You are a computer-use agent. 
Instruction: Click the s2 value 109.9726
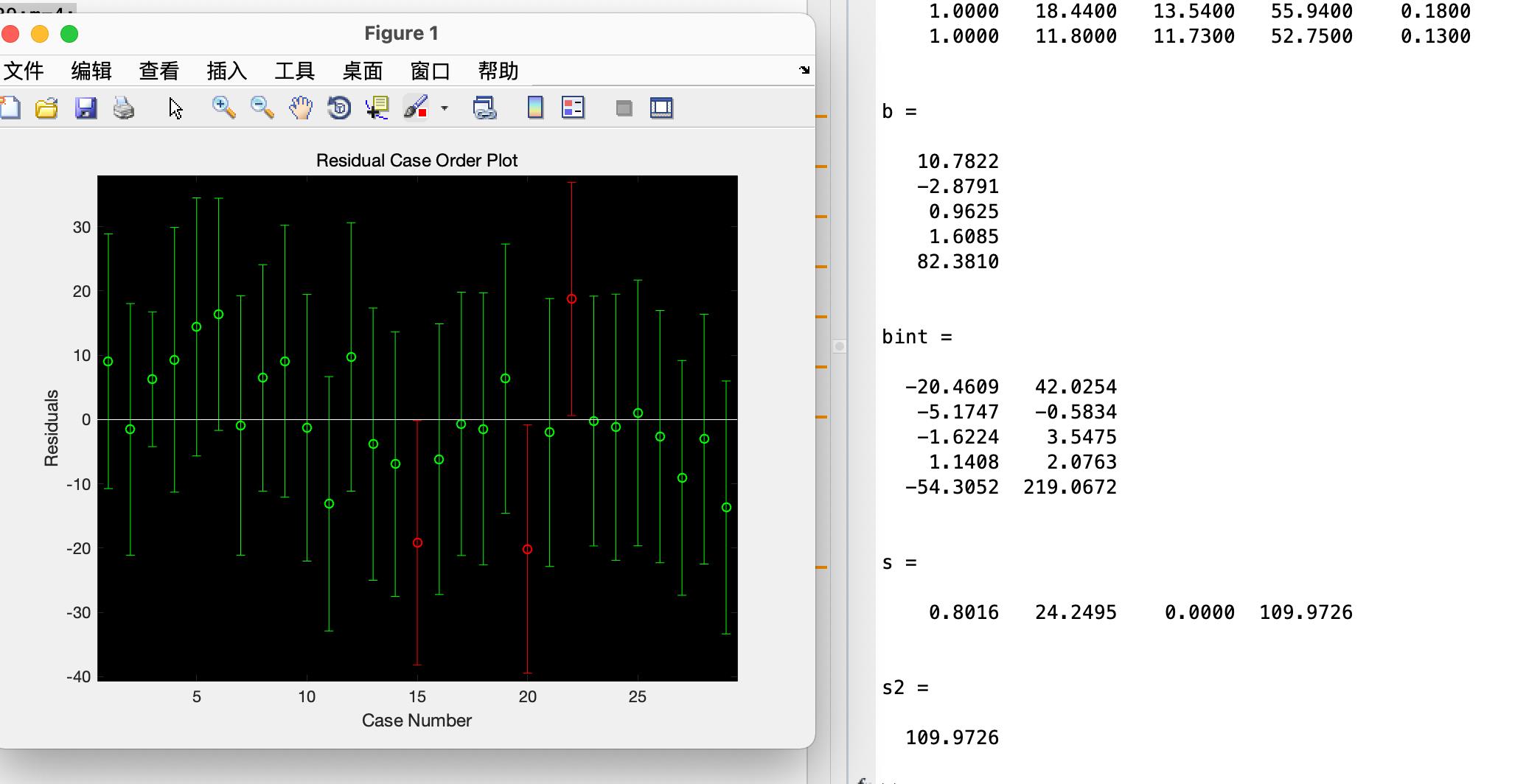pyautogui.click(x=952, y=738)
